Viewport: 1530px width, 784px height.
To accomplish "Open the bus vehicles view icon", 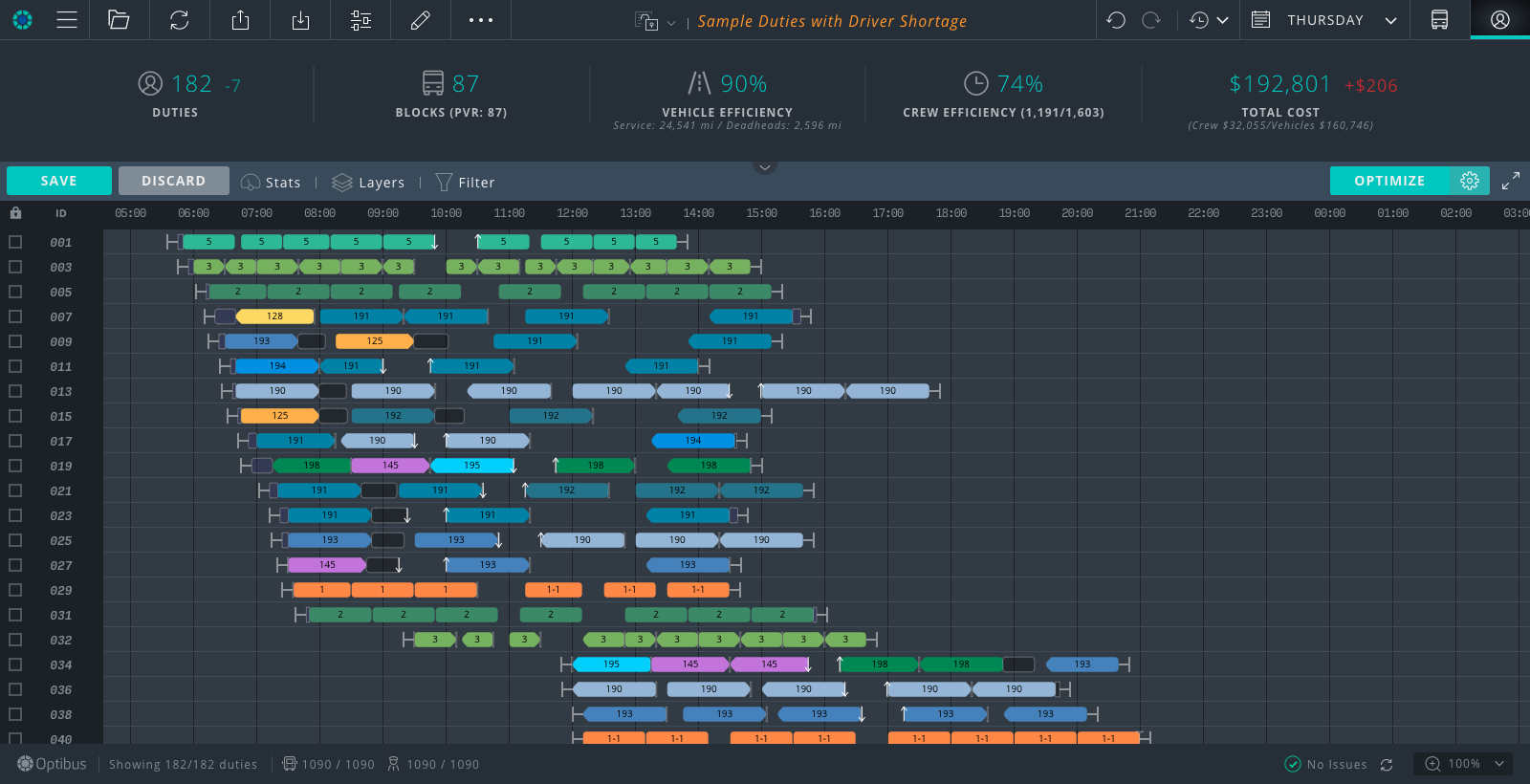I will pos(1439,20).
